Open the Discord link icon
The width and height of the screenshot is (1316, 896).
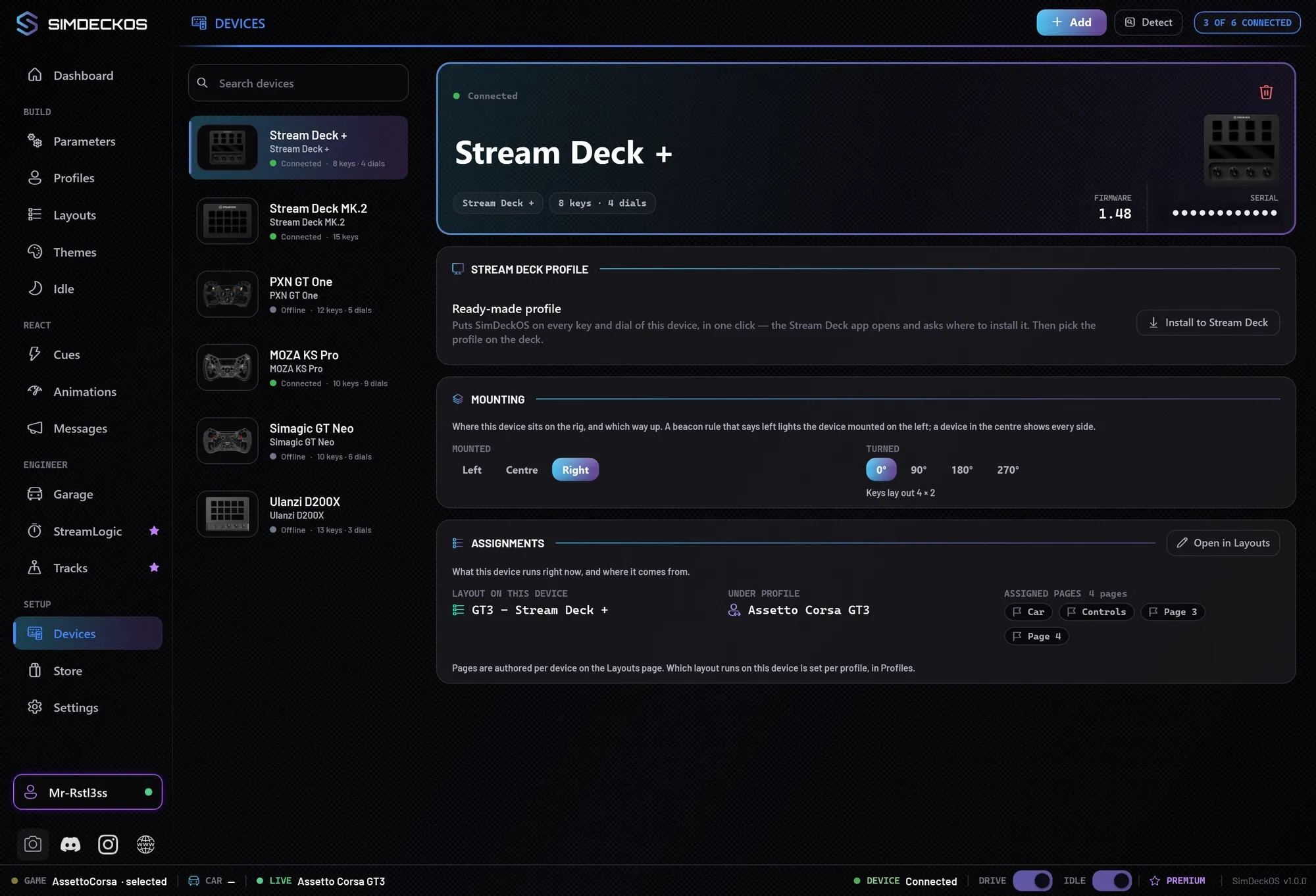70,844
